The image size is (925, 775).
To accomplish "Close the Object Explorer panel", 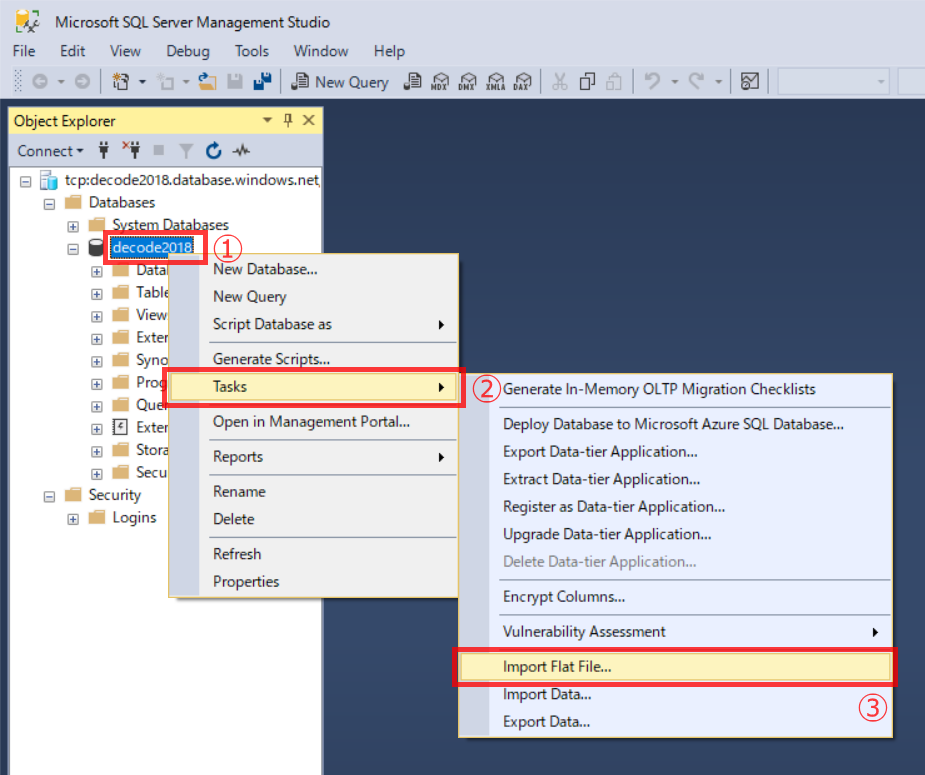I will [x=309, y=120].
